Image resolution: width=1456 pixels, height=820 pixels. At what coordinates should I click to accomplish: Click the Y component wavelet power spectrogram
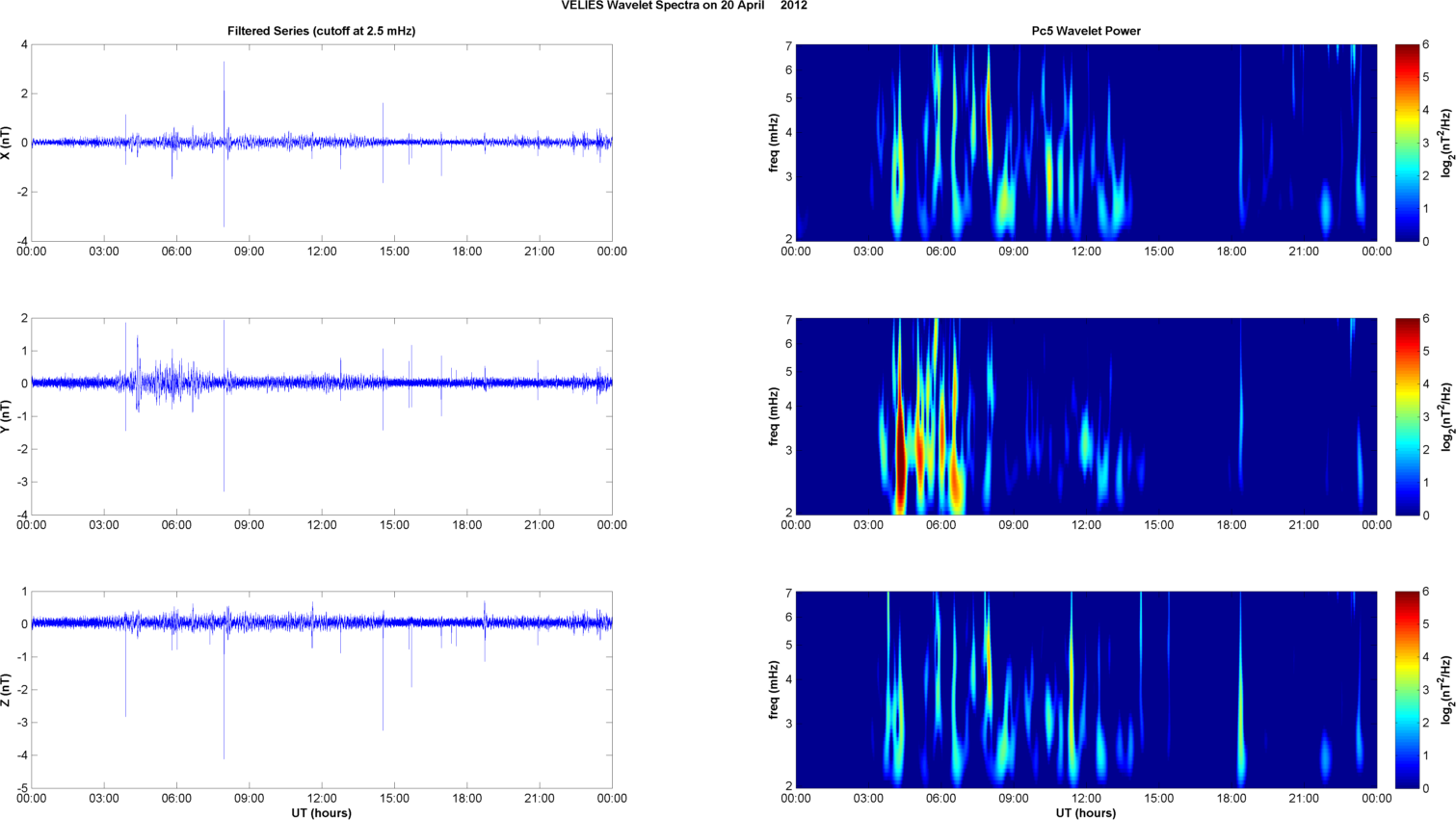[1086, 416]
